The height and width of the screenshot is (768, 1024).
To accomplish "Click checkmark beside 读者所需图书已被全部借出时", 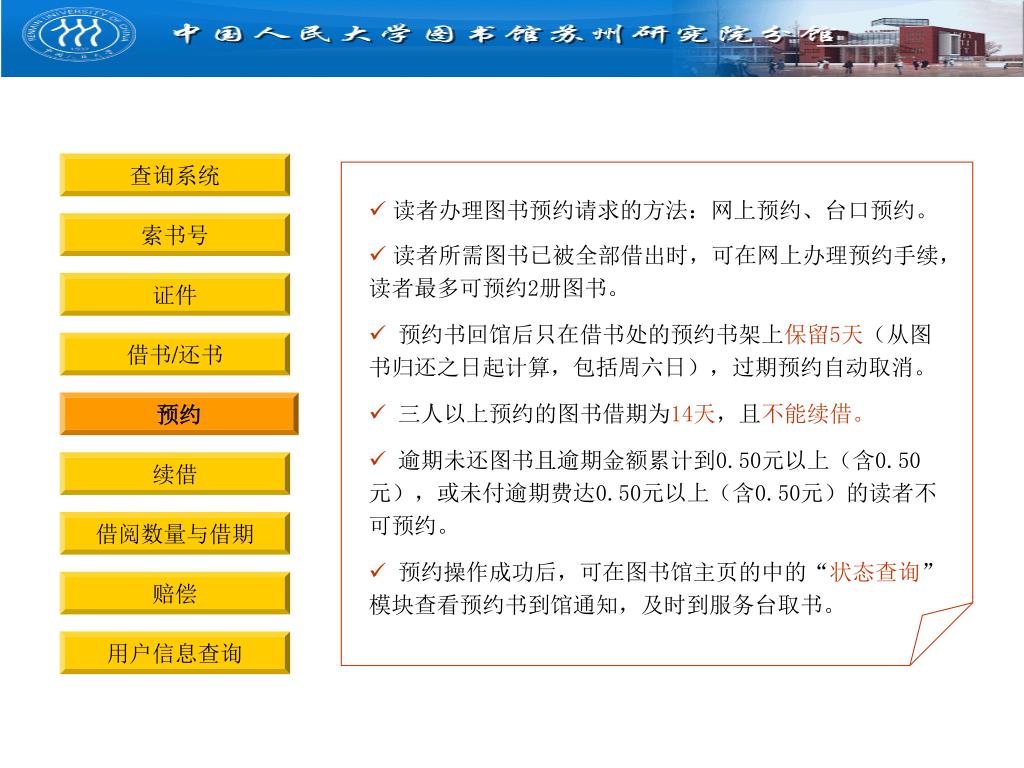I will [x=377, y=253].
